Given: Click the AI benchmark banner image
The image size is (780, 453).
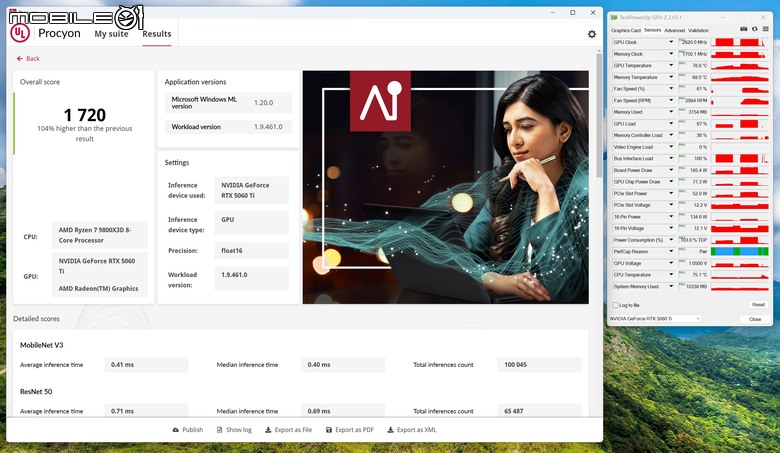Looking at the screenshot, I should [446, 187].
